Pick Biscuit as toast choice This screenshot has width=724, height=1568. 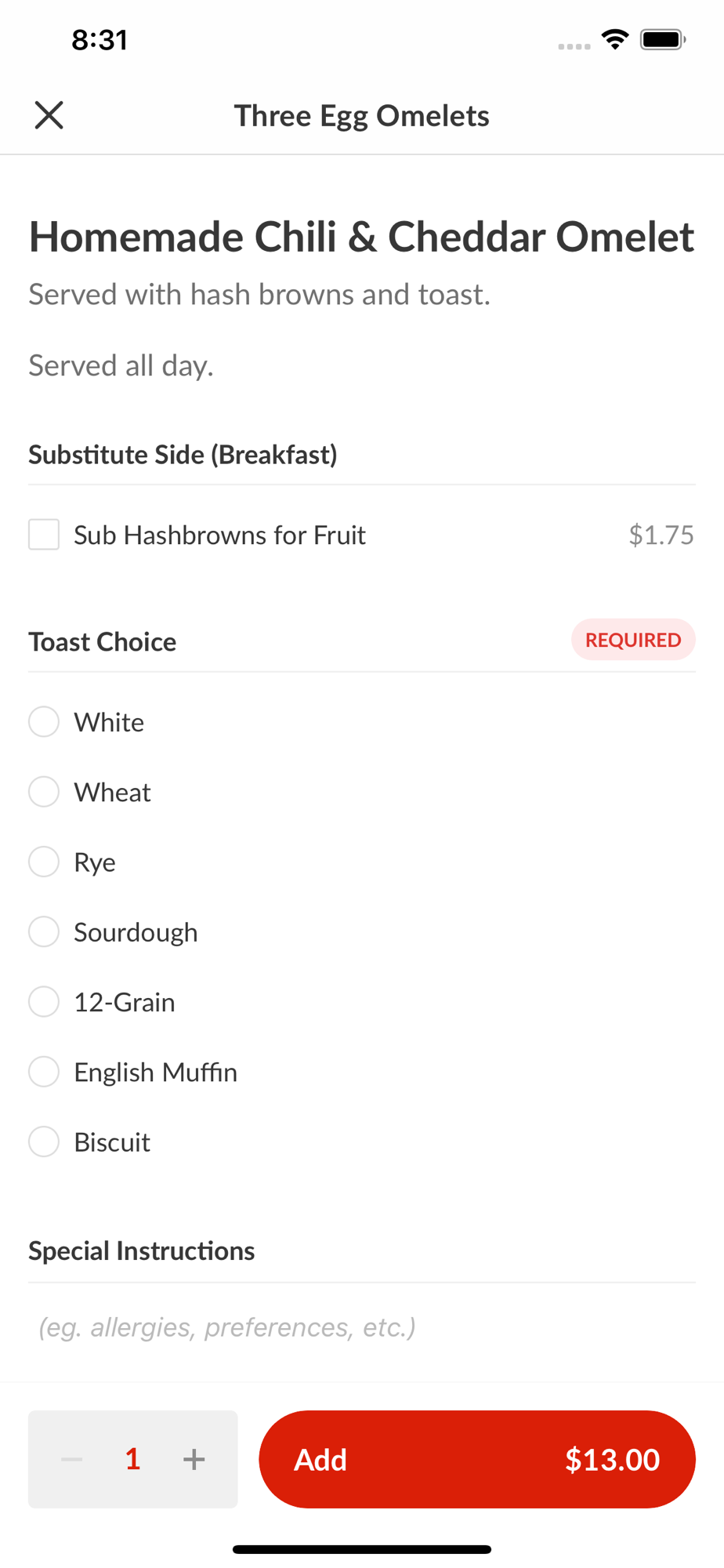pyautogui.click(x=44, y=1142)
